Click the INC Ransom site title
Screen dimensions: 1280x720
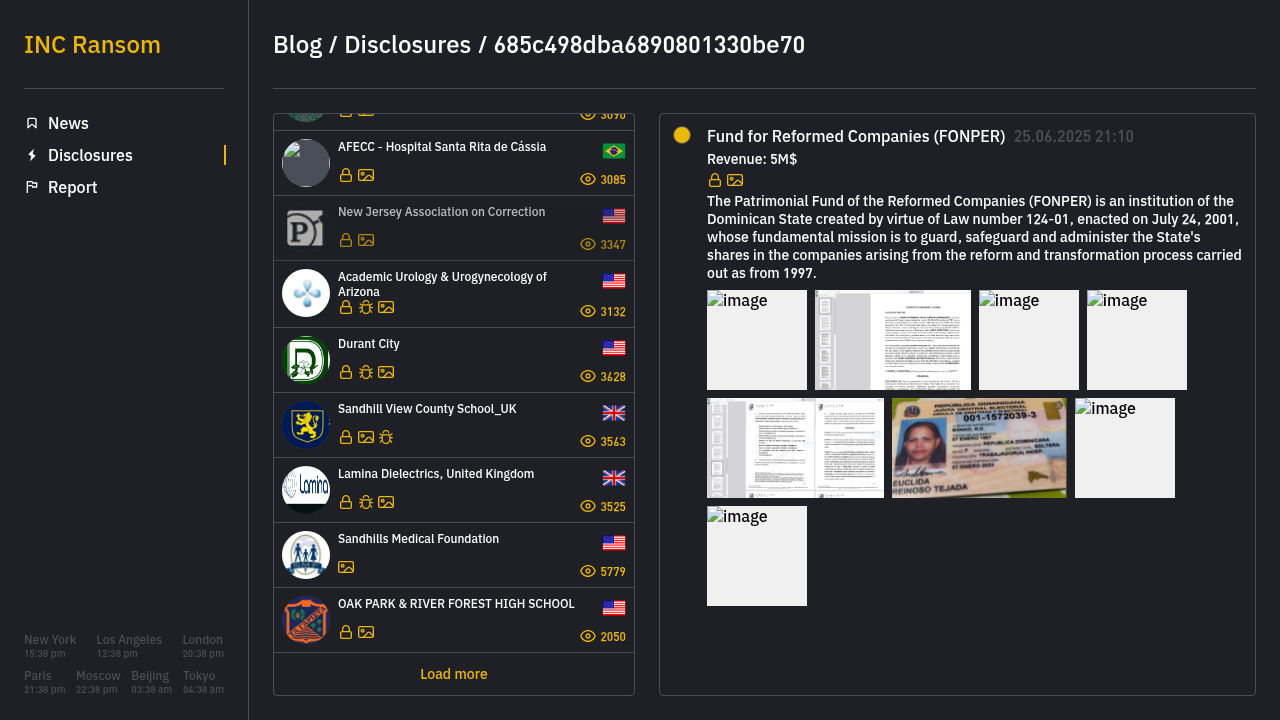92,45
